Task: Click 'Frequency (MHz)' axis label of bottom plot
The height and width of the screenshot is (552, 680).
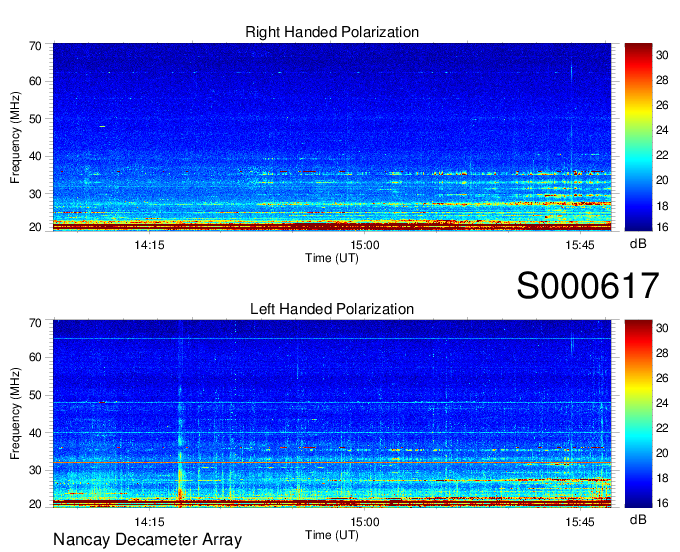Action: coord(15,414)
